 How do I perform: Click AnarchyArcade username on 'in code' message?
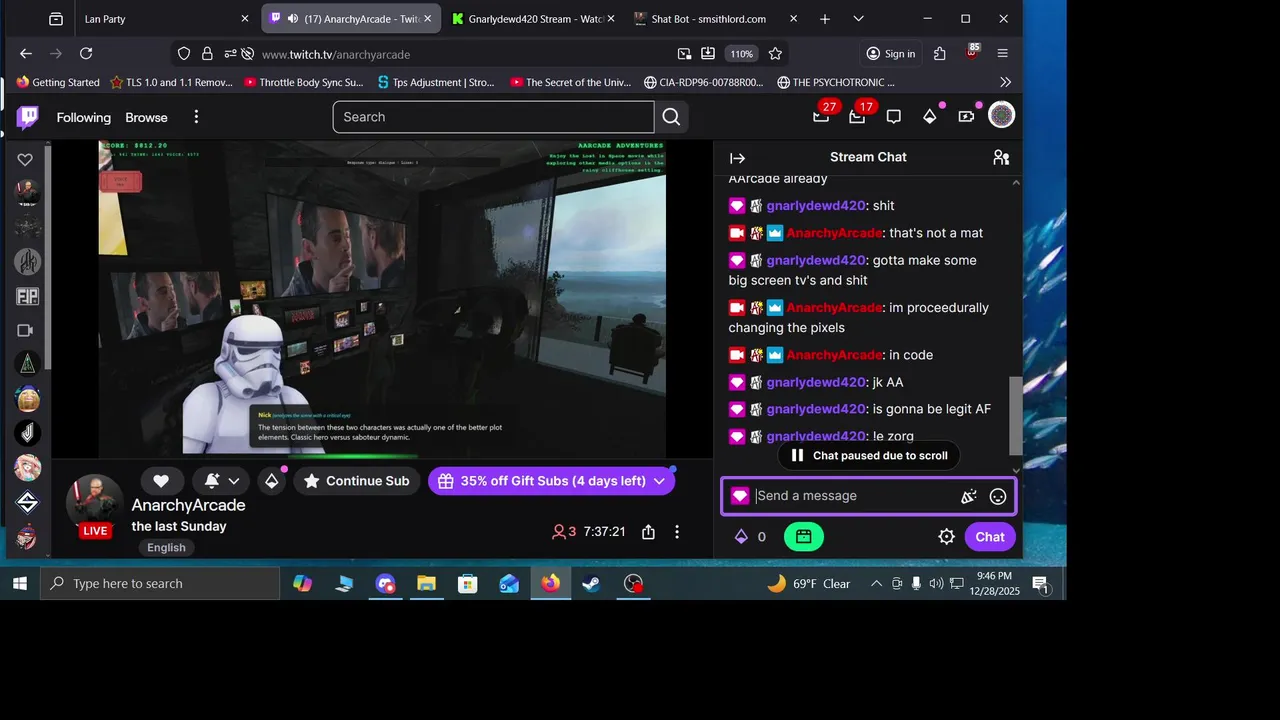pos(835,355)
